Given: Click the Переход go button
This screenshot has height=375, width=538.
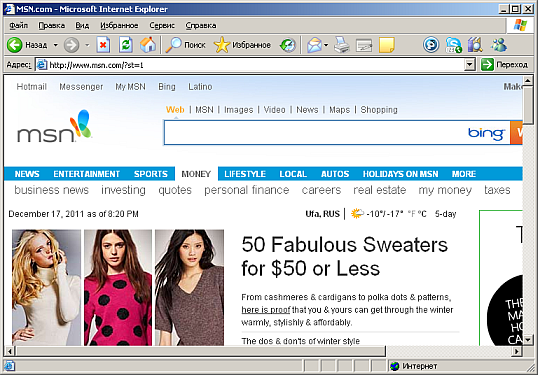Looking at the screenshot, I should (504, 65).
